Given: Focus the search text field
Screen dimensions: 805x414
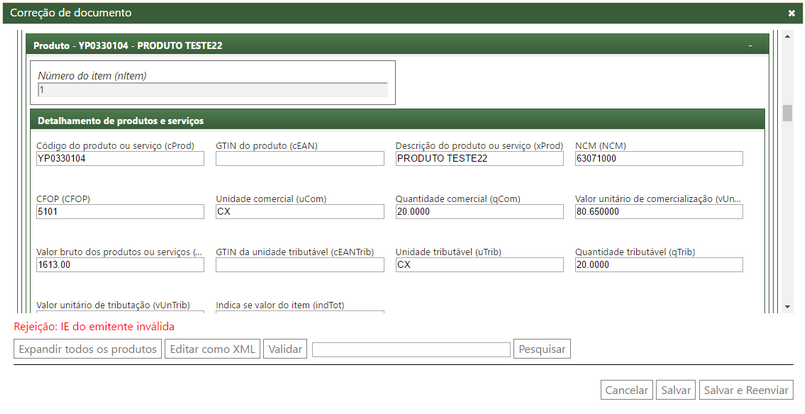Looking at the screenshot, I should (411, 349).
